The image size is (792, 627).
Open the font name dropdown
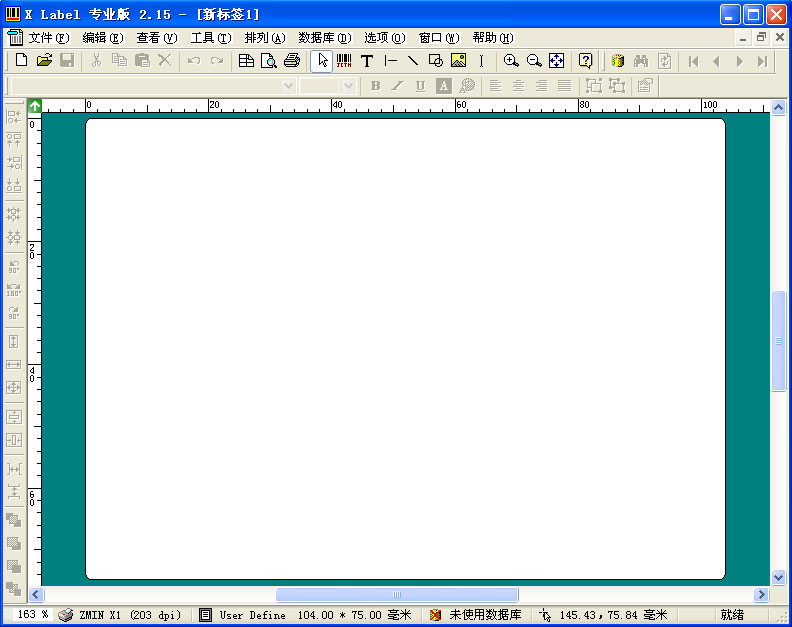click(288, 86)
